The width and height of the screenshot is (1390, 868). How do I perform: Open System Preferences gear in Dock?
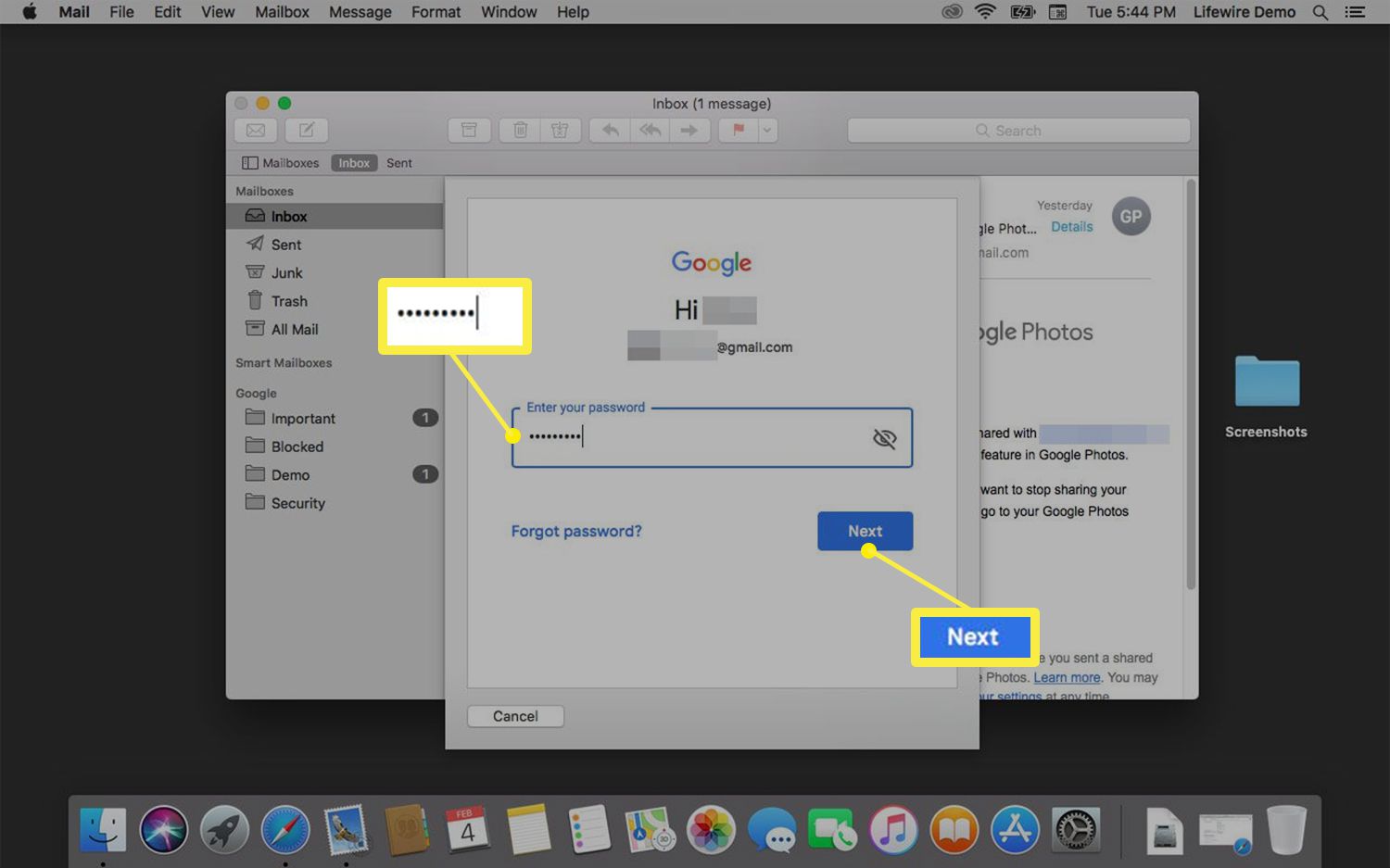point(1076,829)
